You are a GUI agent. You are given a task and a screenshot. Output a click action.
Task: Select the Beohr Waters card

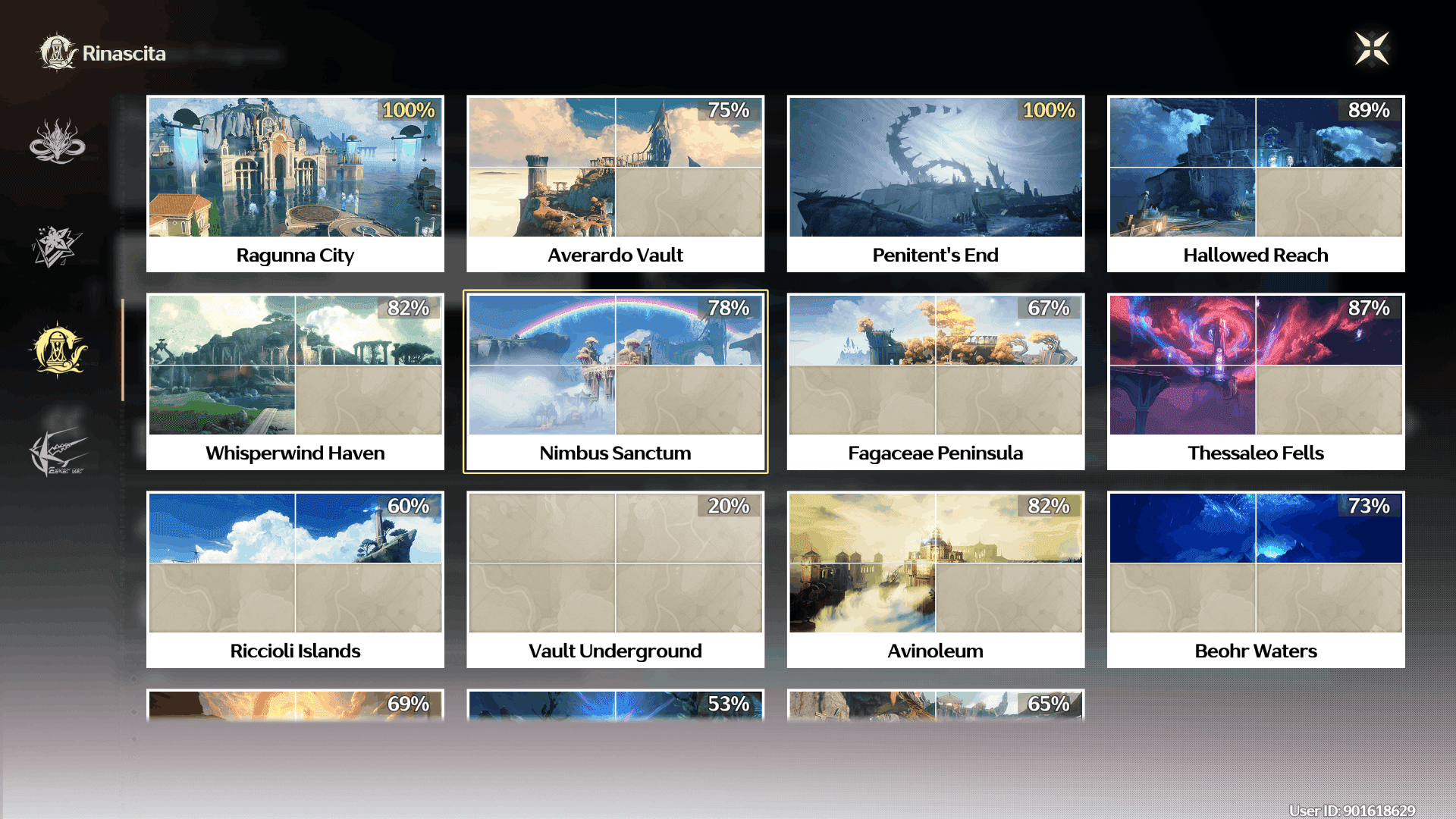pos(1255,579)
